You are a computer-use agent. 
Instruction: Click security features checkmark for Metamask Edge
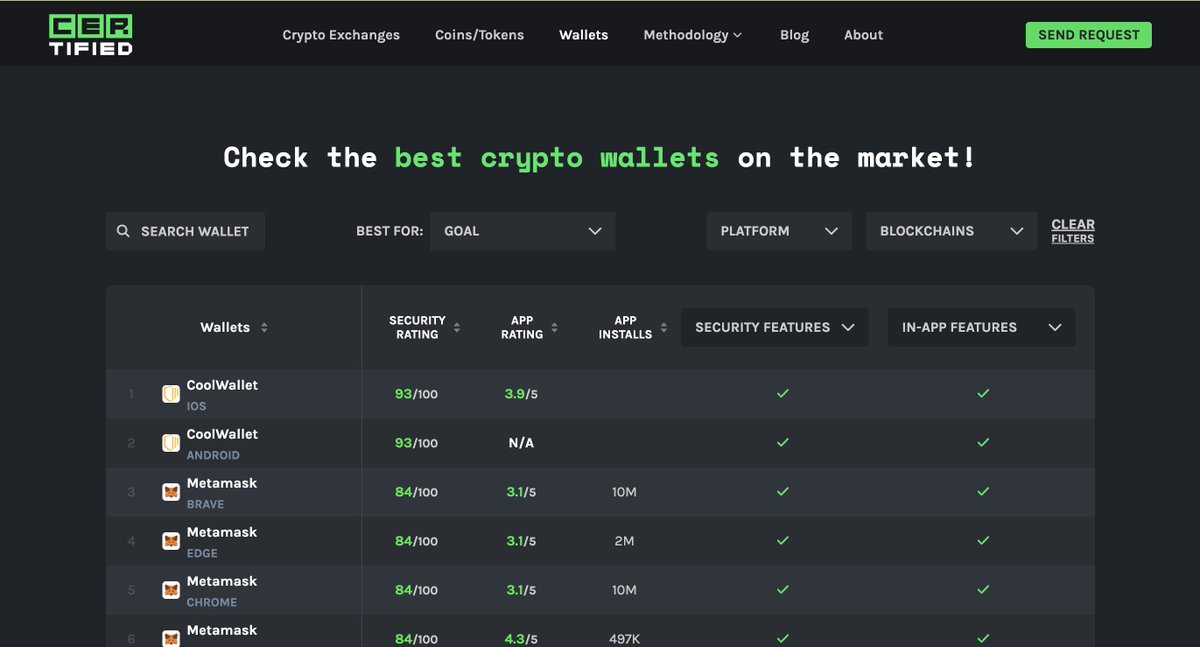(x=783, y=541)
